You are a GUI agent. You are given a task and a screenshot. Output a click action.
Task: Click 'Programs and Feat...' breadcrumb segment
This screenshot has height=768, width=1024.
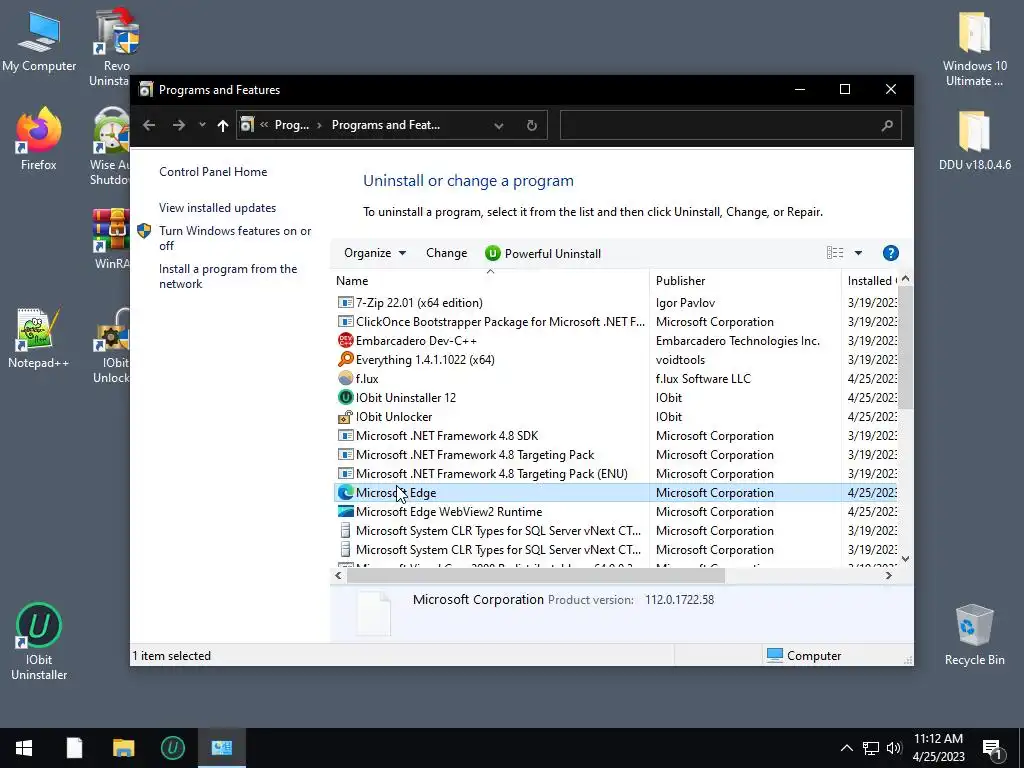[385, 125]
